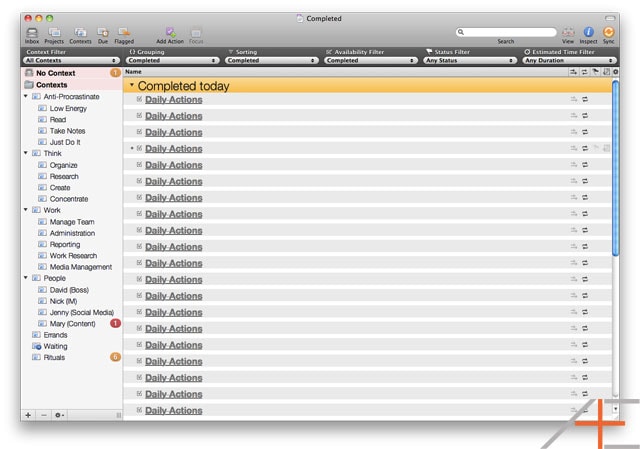The image size is (640, 449).
Task: Click the Add Action toolbar icon
Action: [x=170, y=33]
